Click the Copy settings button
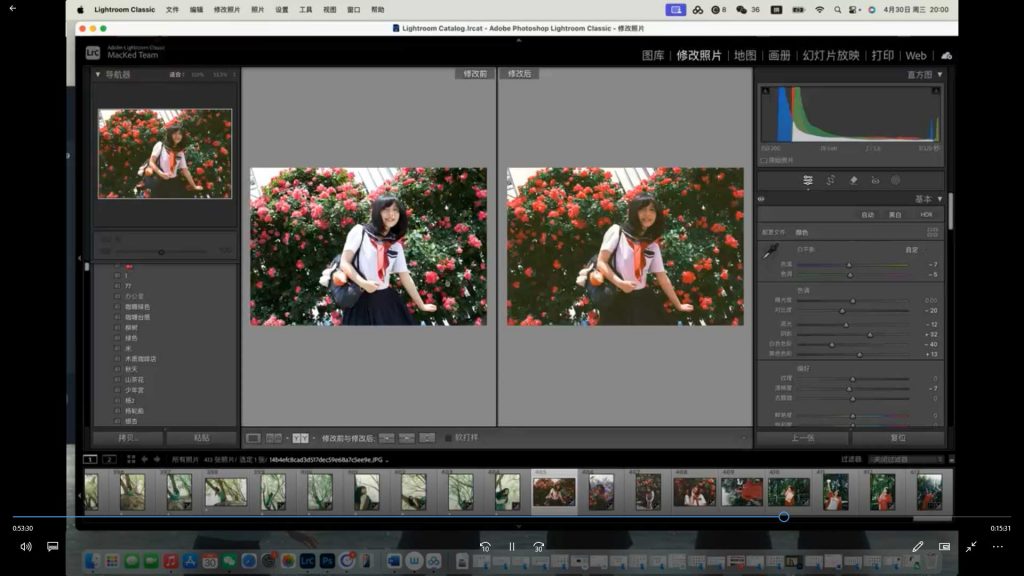Viewport: 1024px width, 576px height. [x=128, y=438]
